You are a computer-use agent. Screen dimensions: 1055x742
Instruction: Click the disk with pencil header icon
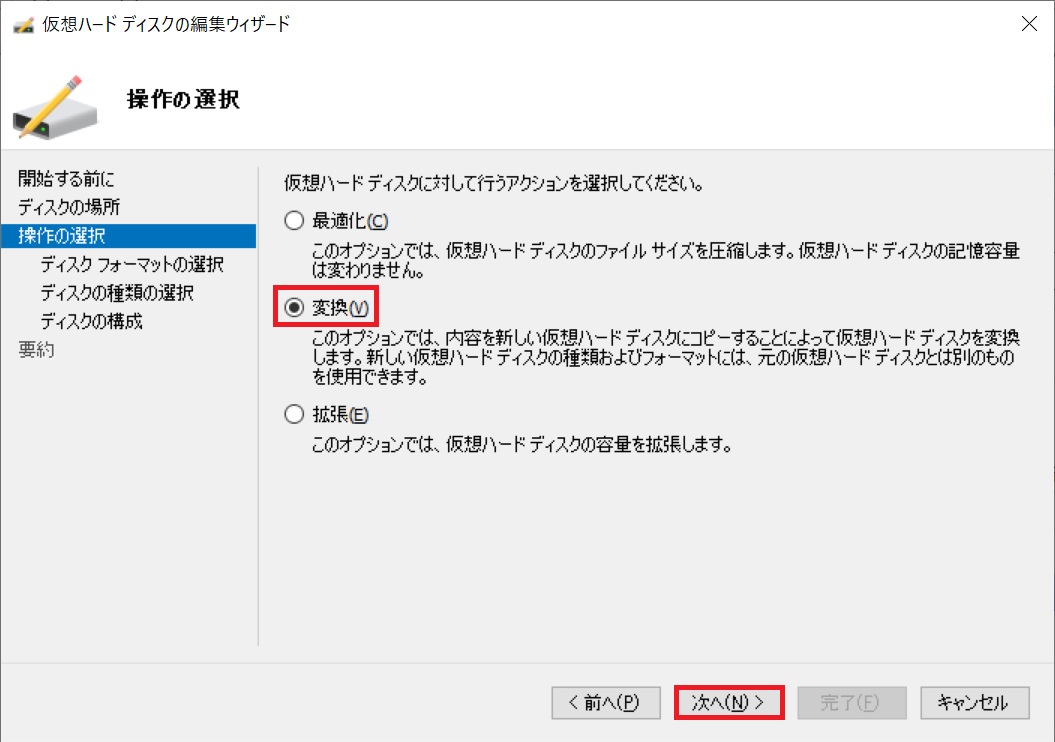pyautogui.click(x=55, y=108)
